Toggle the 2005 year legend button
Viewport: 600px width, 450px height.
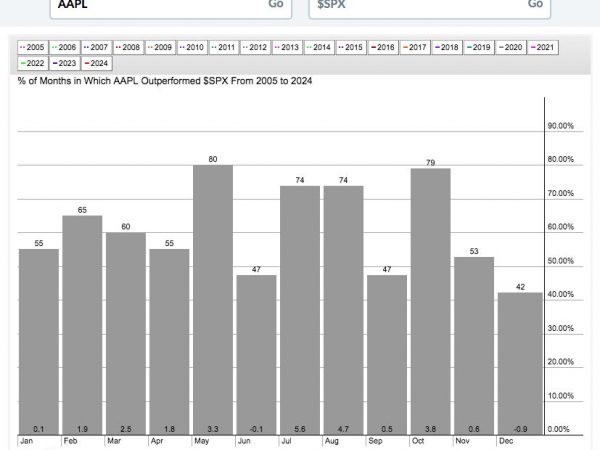pos(33,47)
